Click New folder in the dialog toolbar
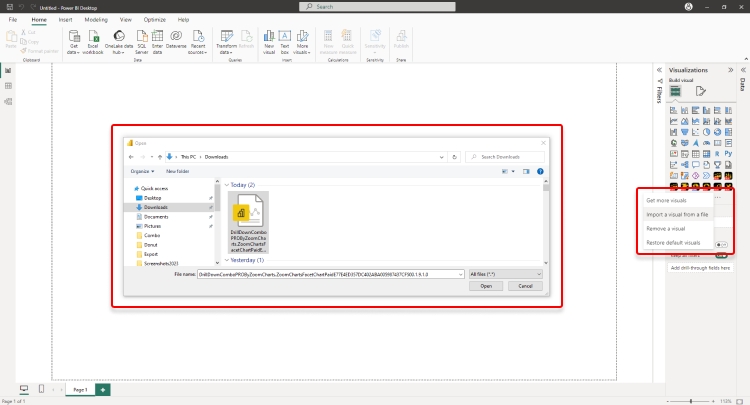The width and height of the screenshot is (750, 405). click(177, 171)
